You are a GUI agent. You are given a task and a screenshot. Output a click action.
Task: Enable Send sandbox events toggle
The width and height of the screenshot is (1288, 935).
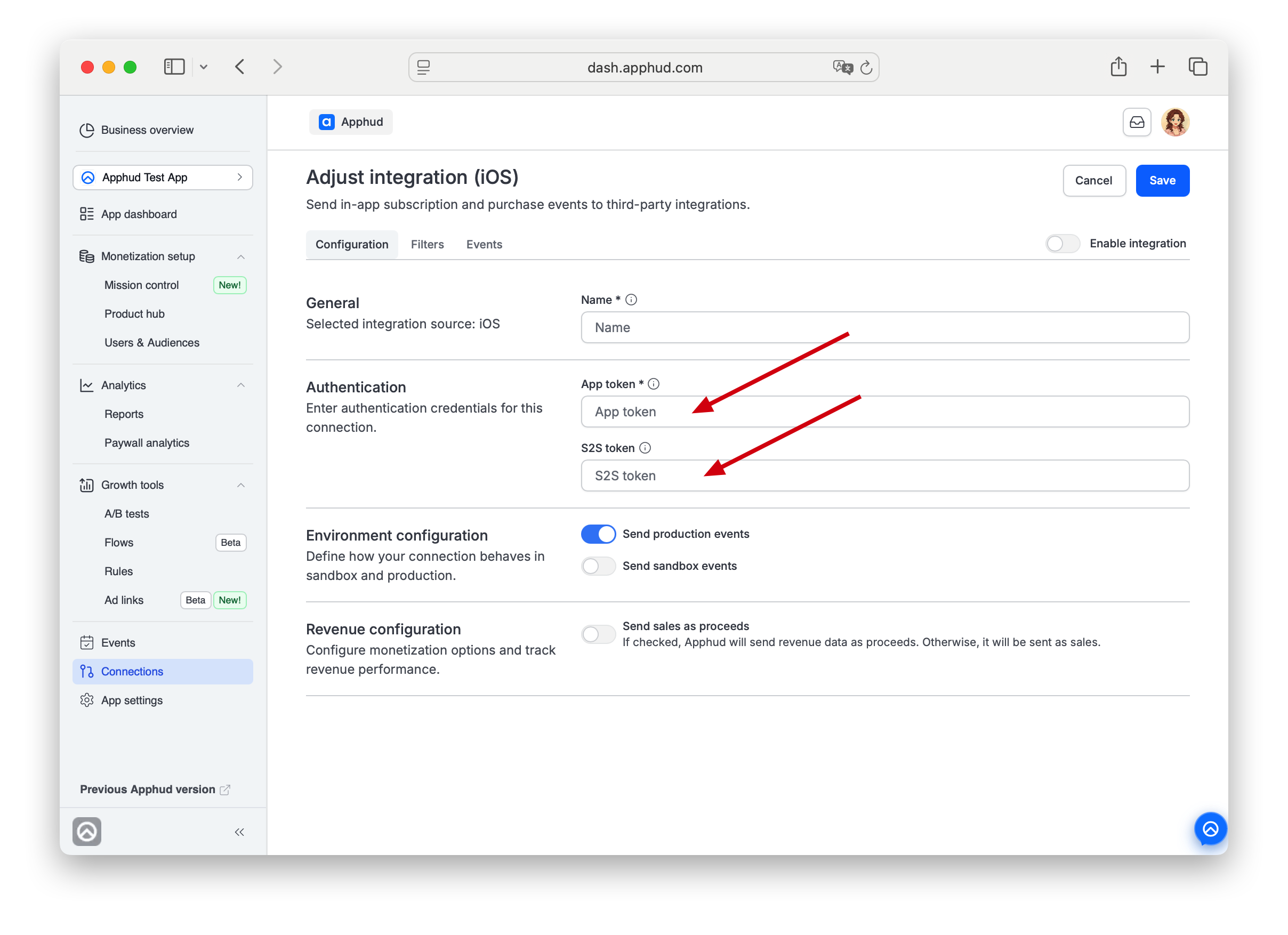point(598,566)
